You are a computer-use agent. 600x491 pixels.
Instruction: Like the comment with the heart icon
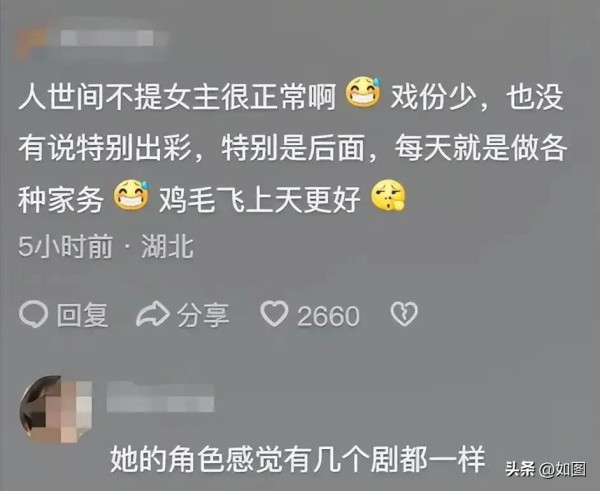274,314
